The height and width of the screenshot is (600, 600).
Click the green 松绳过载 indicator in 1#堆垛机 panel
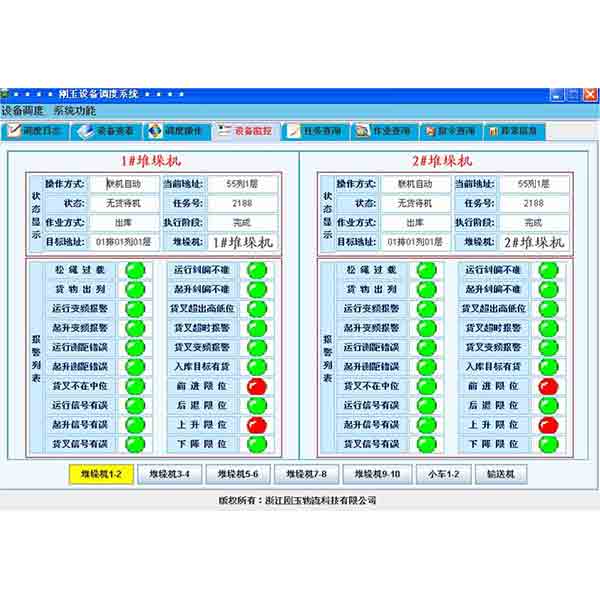click(x=134, y=270)
